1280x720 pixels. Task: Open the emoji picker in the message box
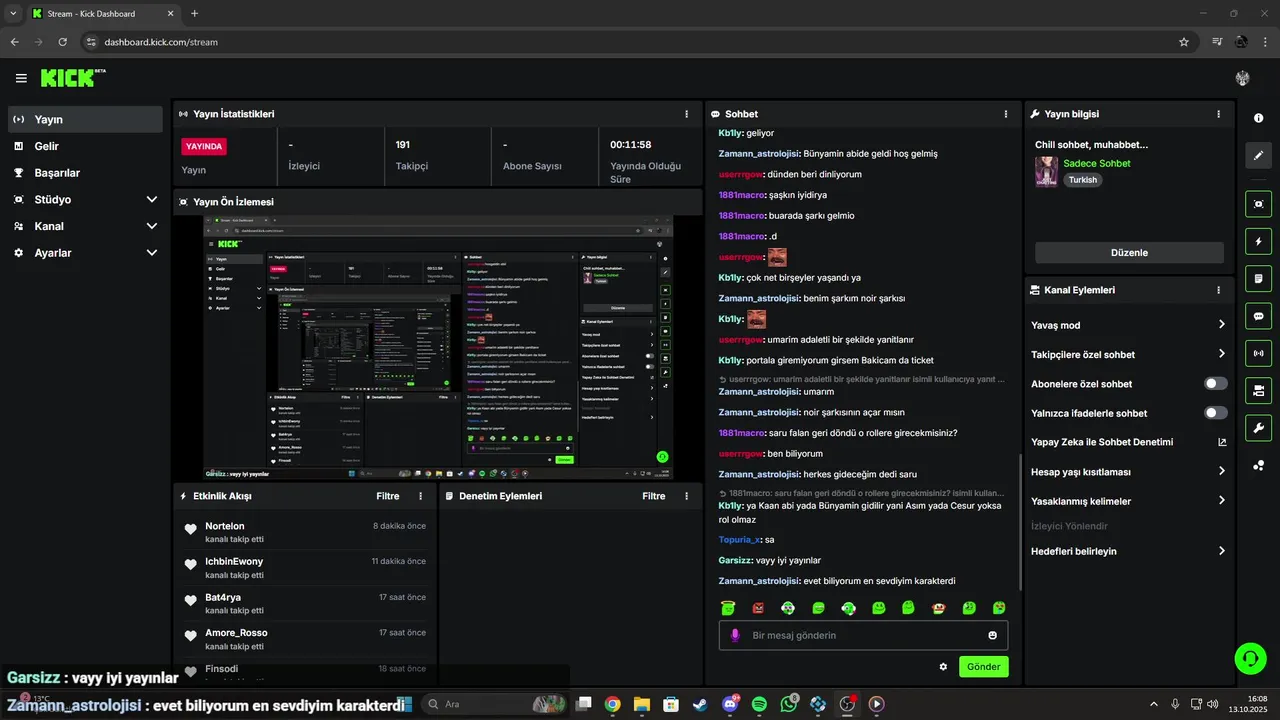click(x=992, y=635)
